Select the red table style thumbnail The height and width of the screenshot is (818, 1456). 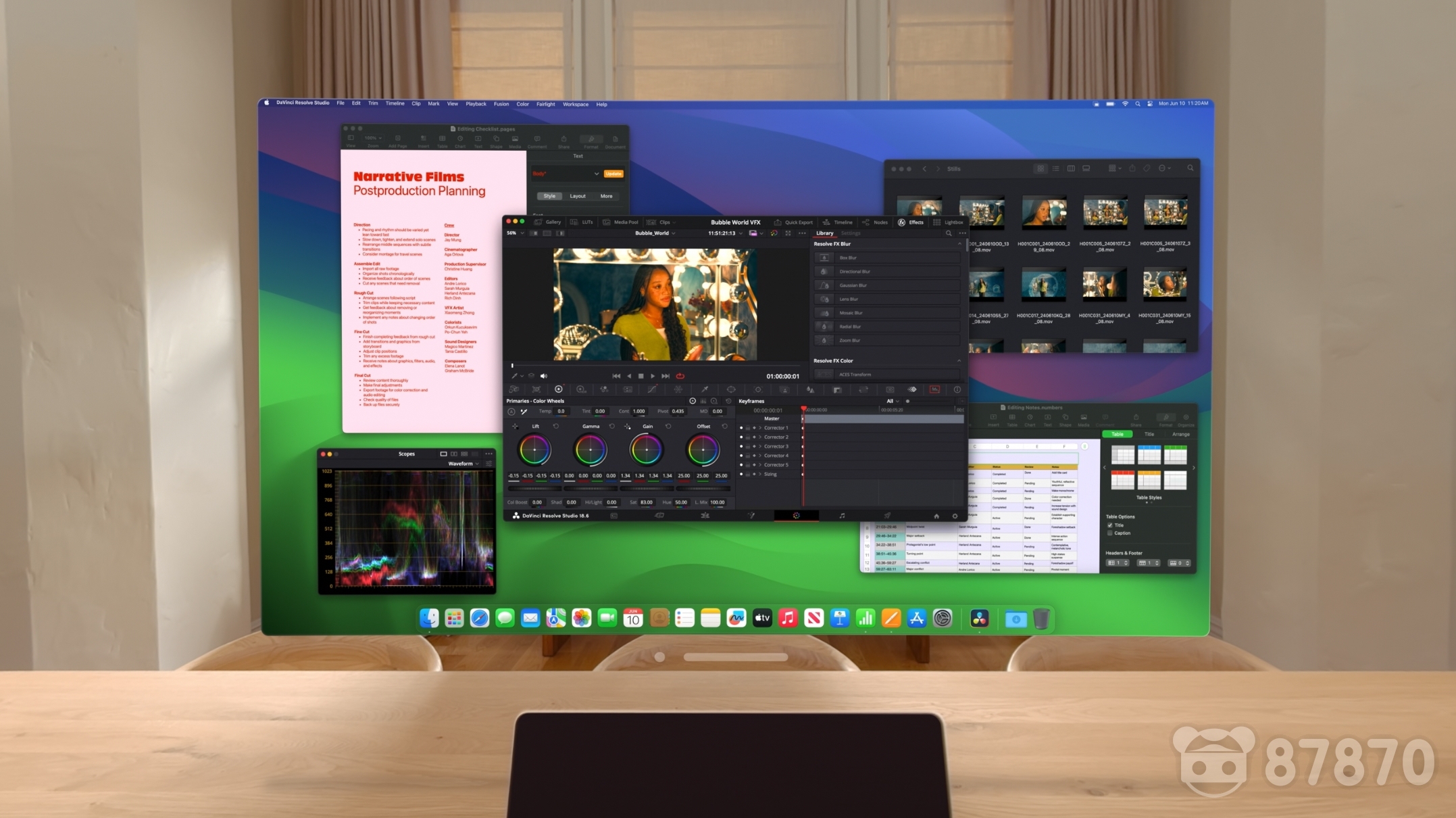tap(1122, 481)
